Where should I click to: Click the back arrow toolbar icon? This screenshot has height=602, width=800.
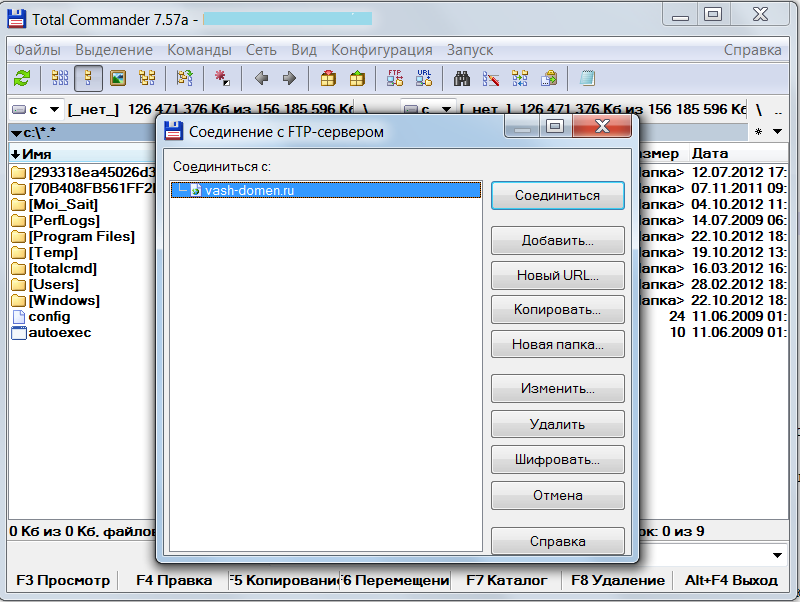tap(261, 78)
